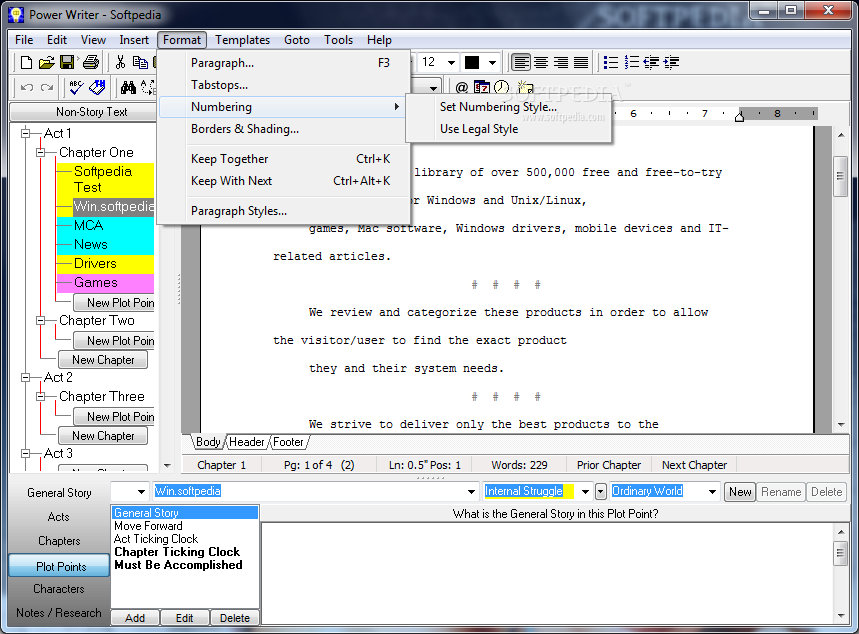
Task: Choose Paragraph... from Format menu
Action: pyautogui.click(x=284, y=63)
